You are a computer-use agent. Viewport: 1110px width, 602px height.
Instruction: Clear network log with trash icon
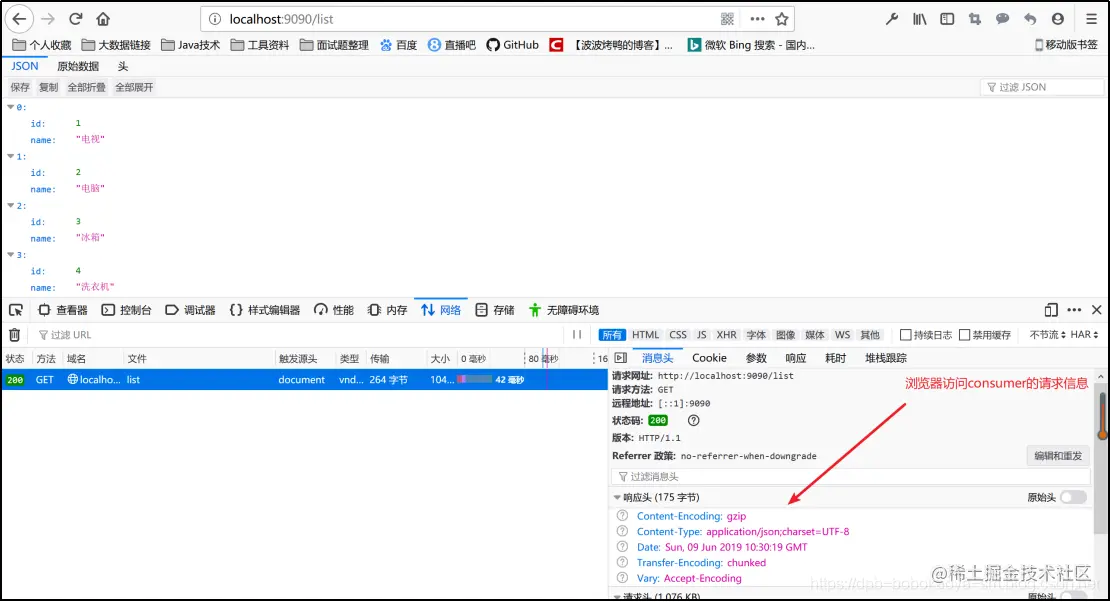click(x=14, y=334)
